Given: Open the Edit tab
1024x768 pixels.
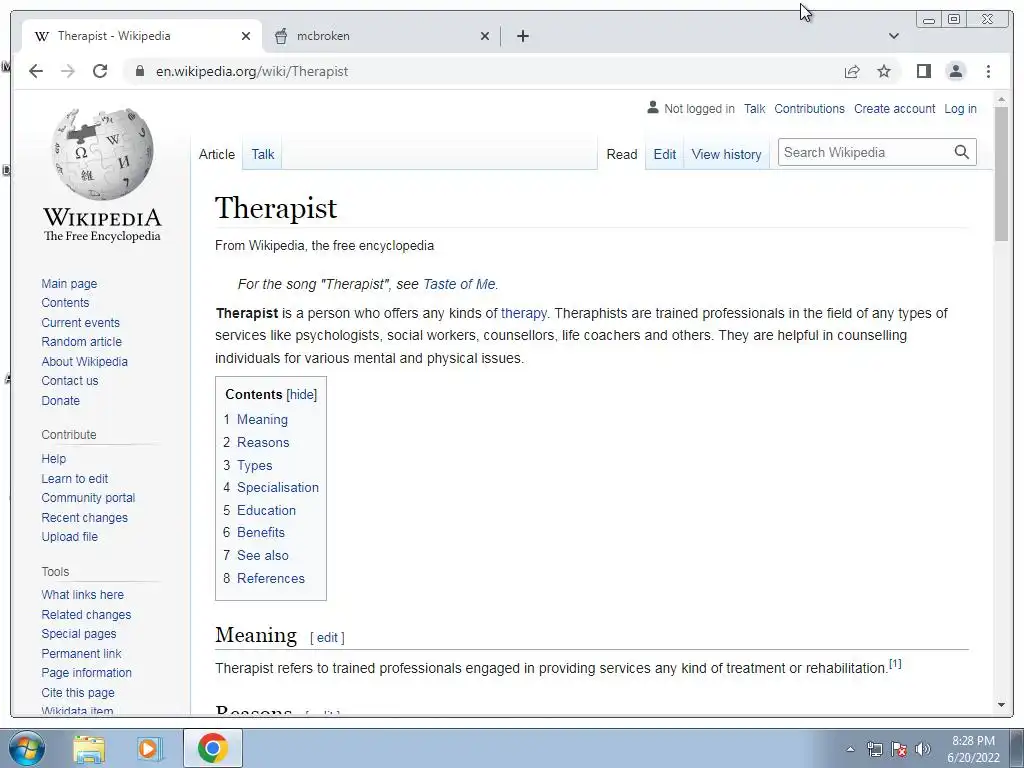Looking at the screenshot, I should 665,154.
